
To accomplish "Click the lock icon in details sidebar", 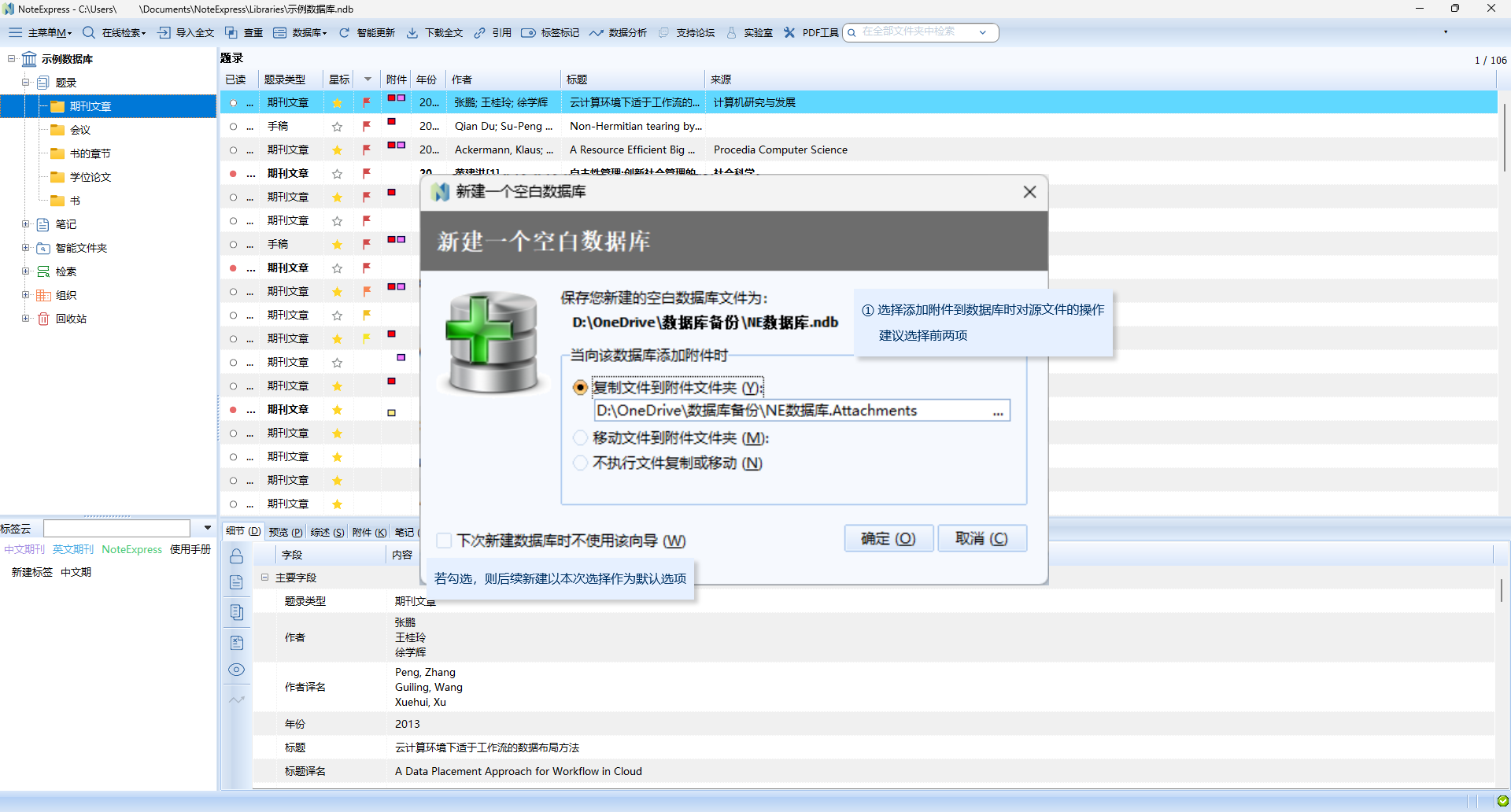I will click(x=236, y=556).
